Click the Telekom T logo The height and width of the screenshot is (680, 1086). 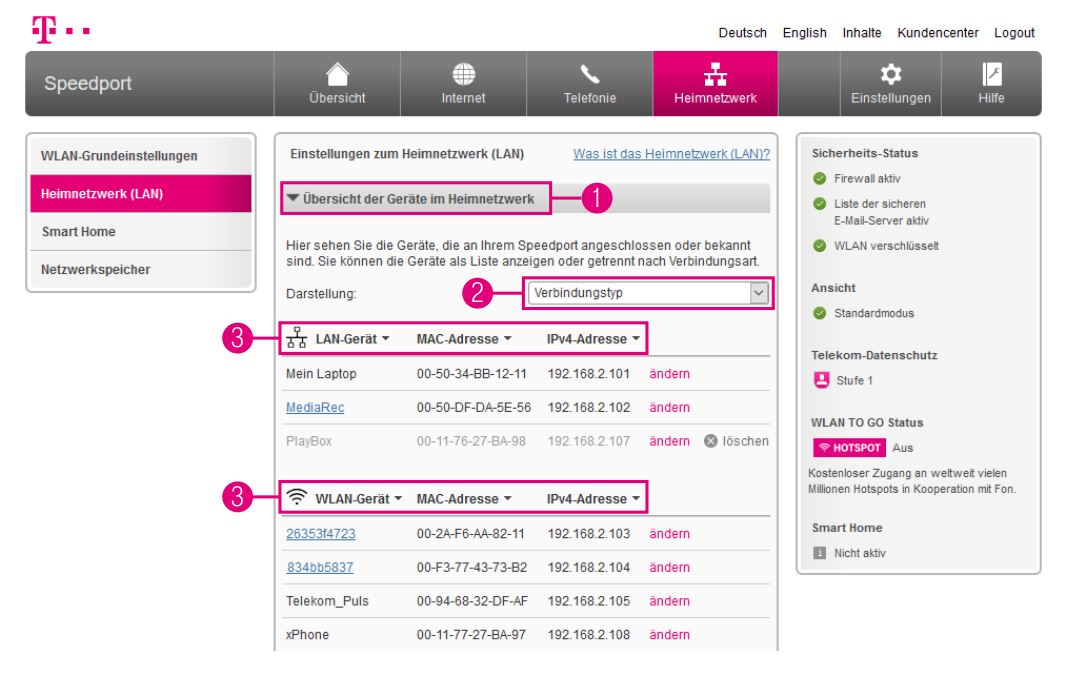(x=60, y=30)
